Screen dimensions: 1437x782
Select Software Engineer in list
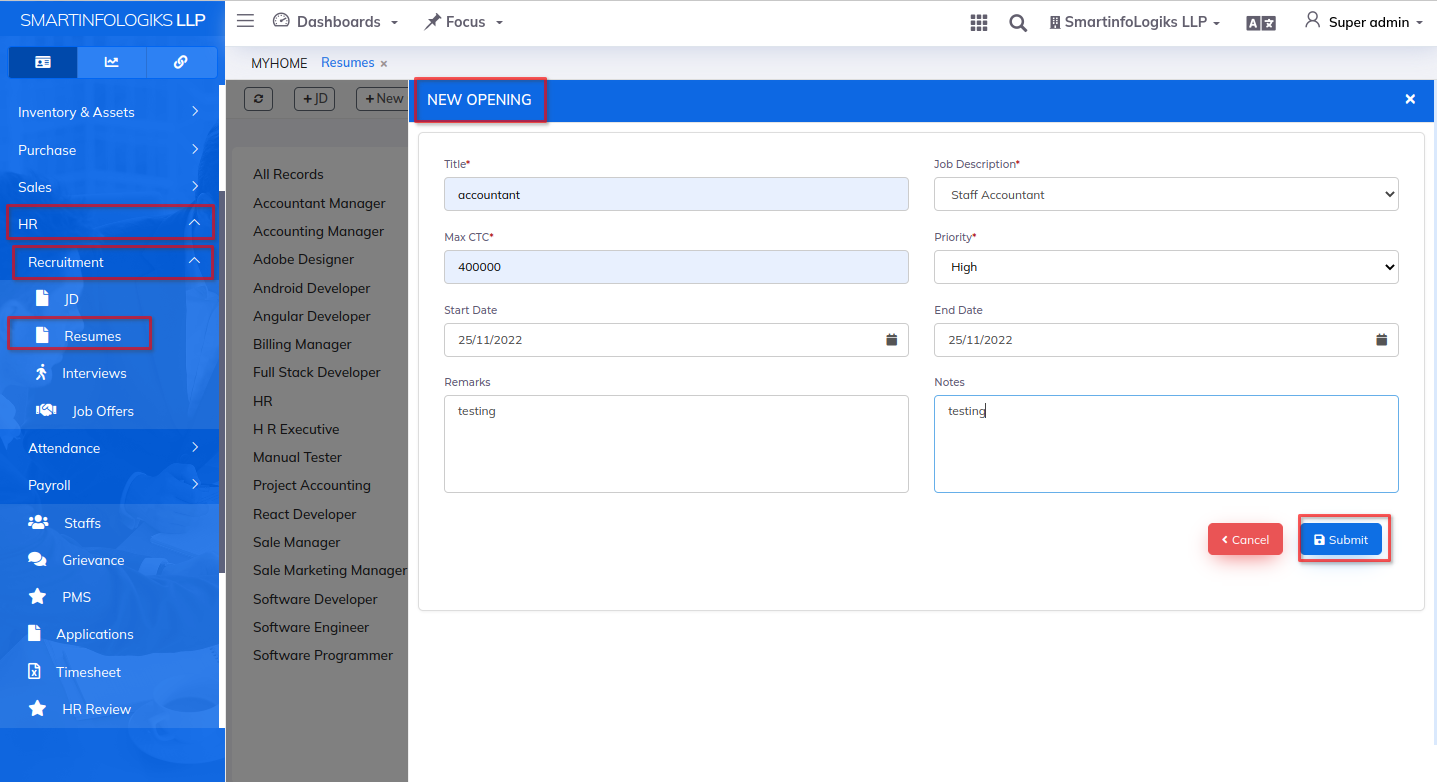pos(311,627)
